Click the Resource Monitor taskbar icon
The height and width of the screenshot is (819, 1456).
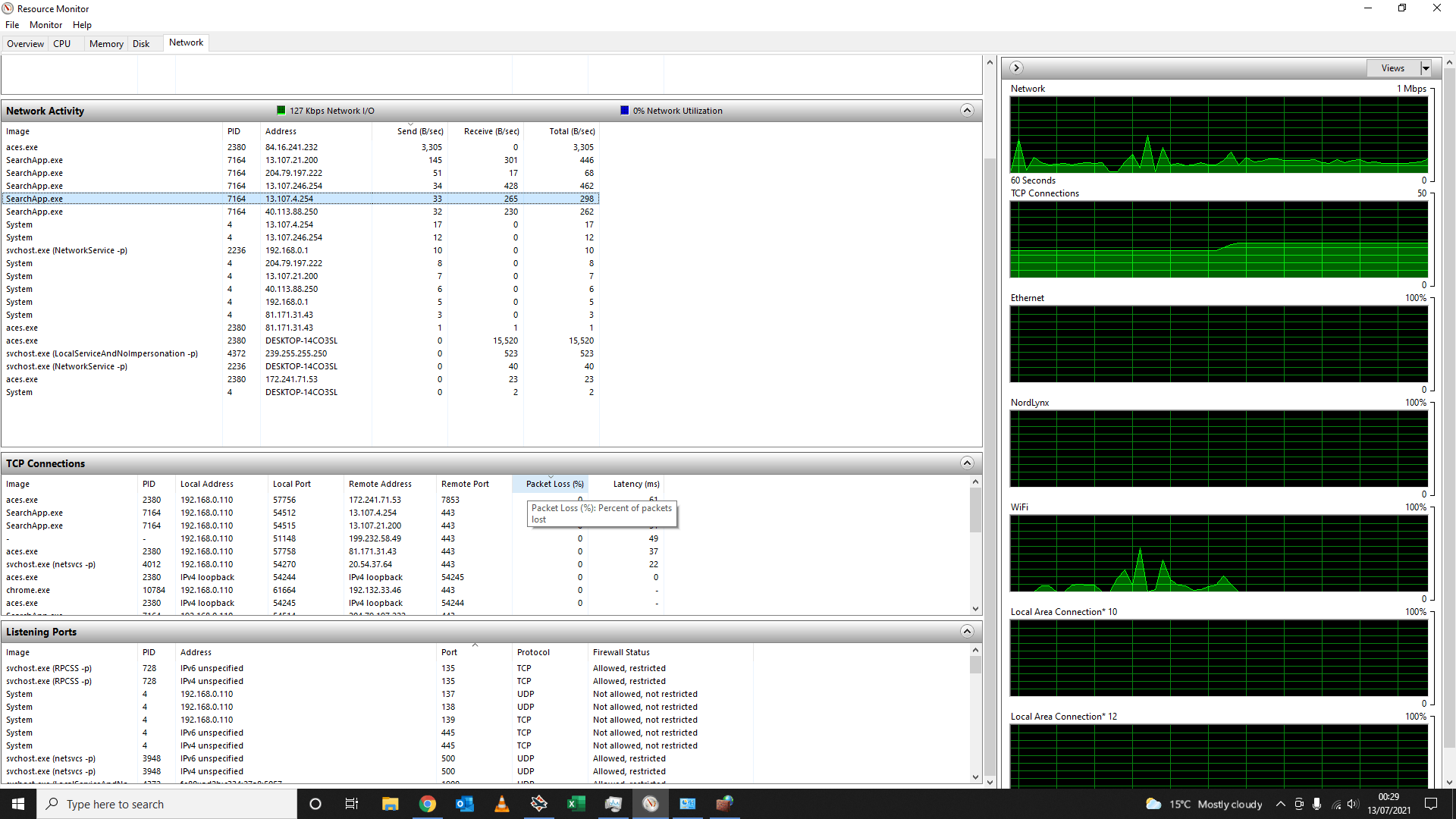(650, 804)
